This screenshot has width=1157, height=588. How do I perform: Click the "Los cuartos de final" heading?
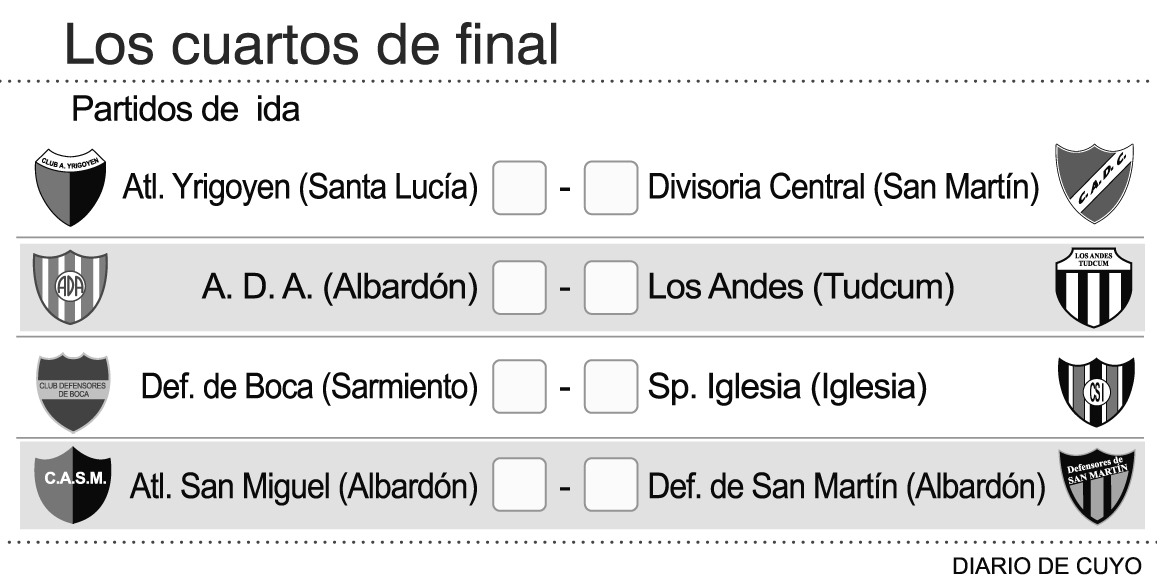click(310, 43)
